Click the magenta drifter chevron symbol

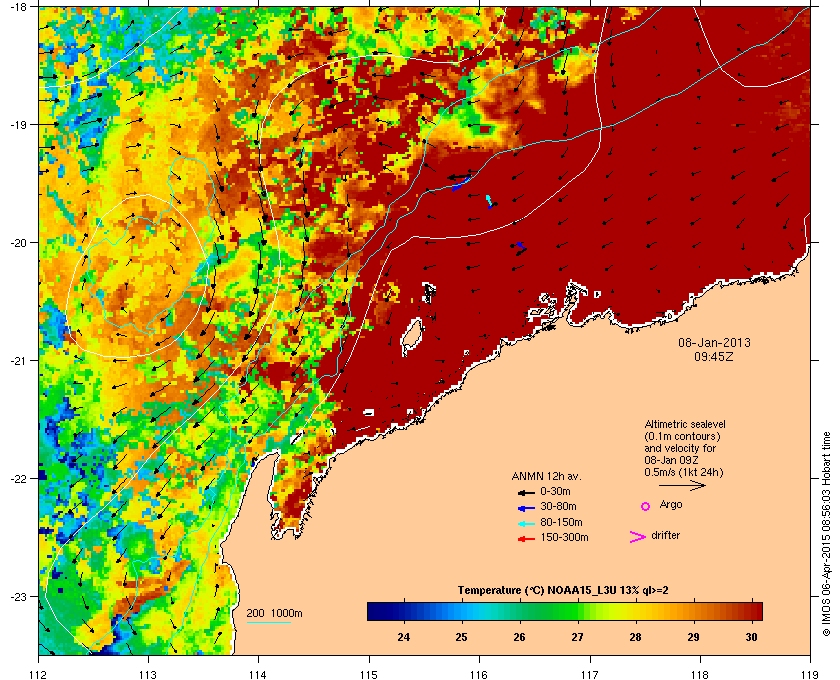point(638,537)
